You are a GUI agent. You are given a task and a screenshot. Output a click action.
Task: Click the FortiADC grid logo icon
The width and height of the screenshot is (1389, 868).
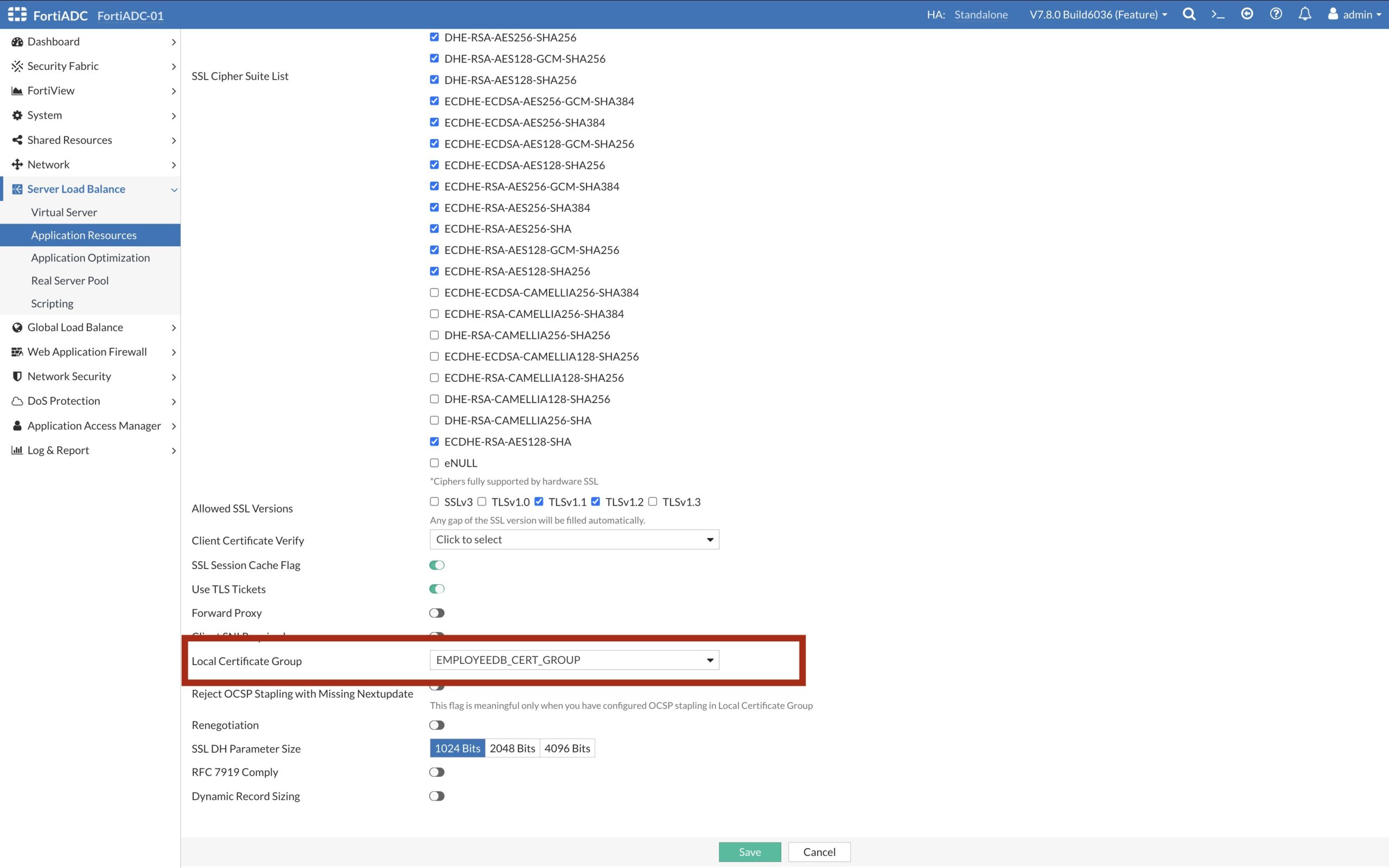[17, 14]
